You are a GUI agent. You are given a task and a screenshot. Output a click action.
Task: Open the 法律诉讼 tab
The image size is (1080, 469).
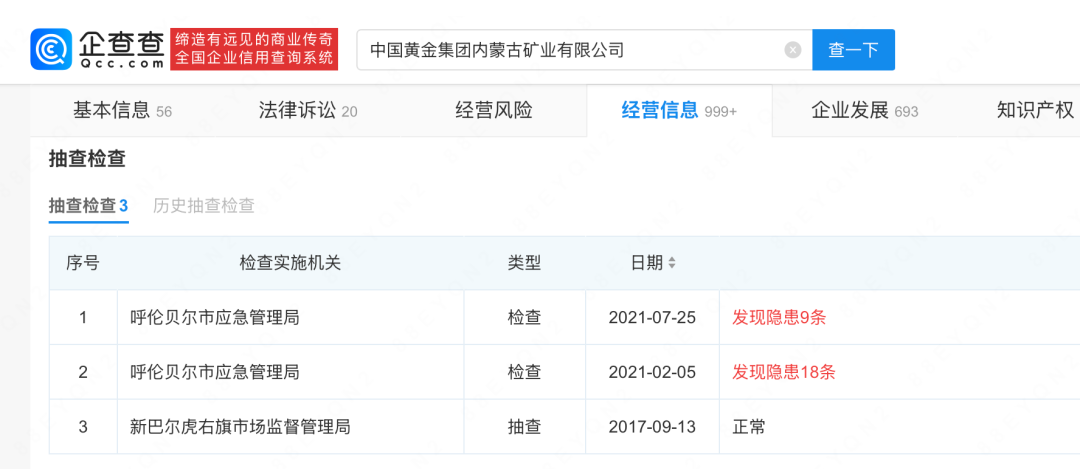(x=308, y=111)
